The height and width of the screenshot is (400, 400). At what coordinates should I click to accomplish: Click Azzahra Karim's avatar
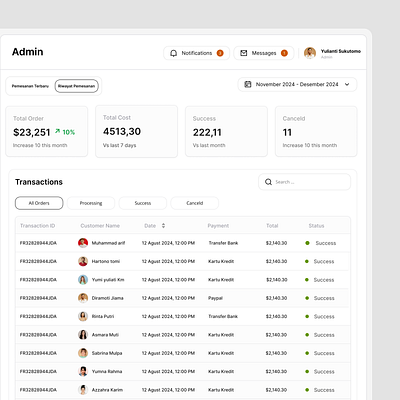(x=83, y=390)
